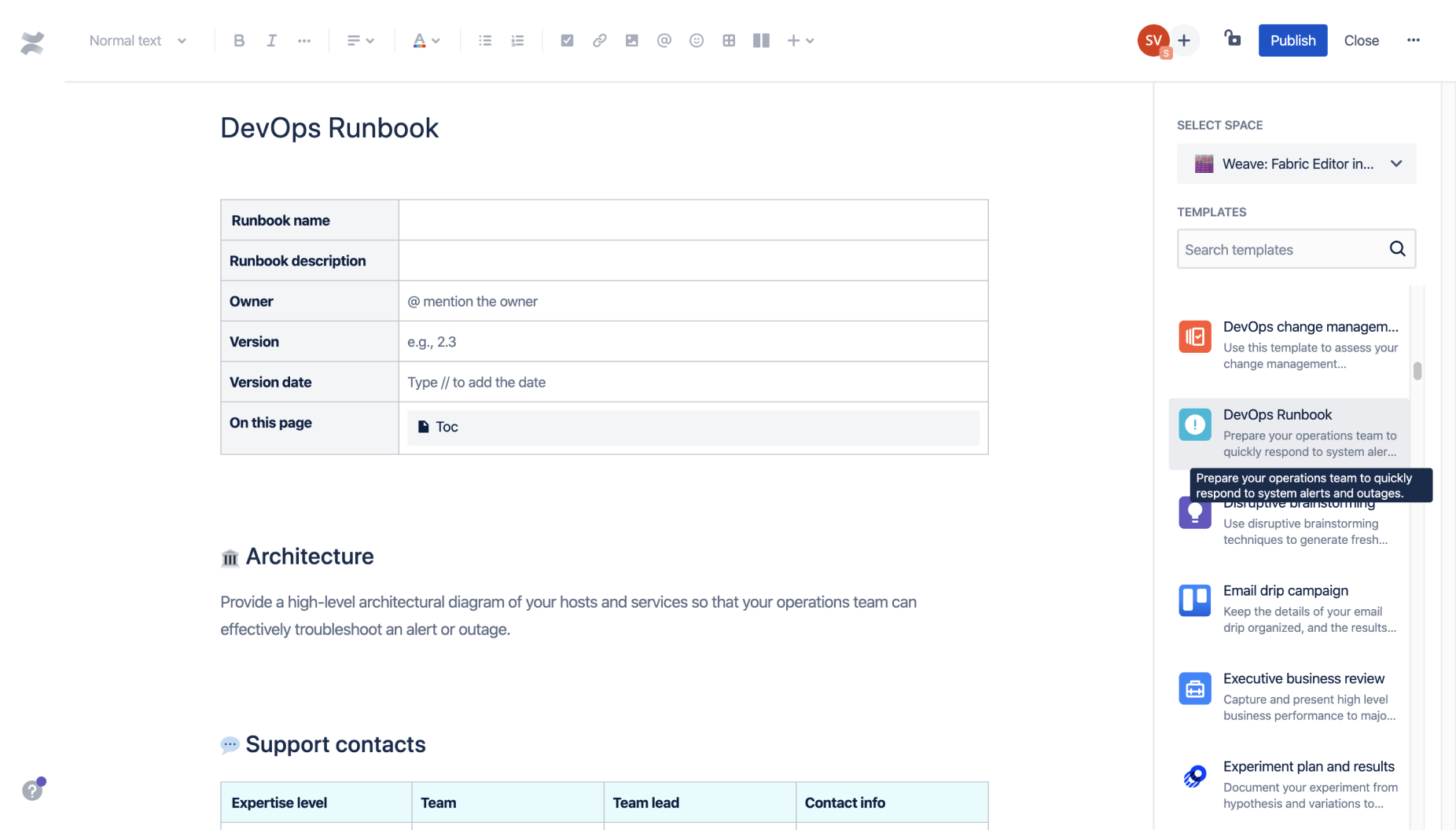Insert an emoji

(x=696, y=40)
